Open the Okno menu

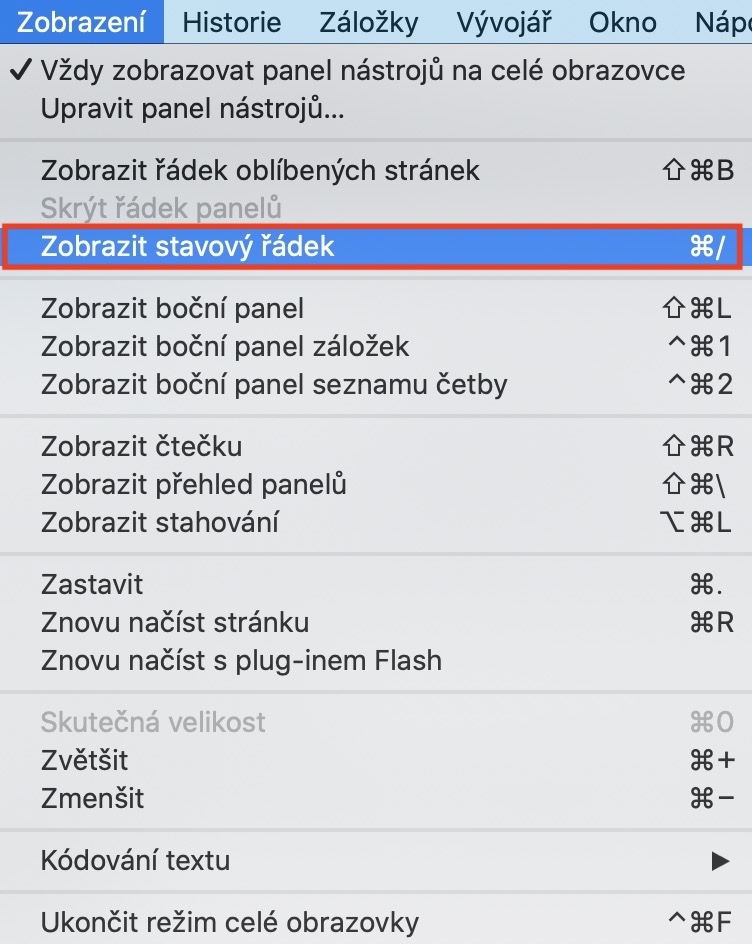point(622,22)
